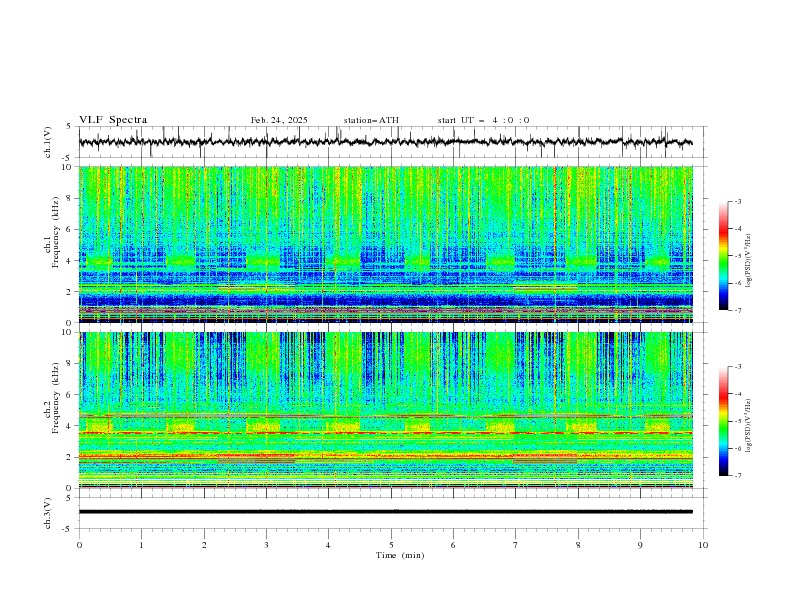The image size is (792, 612).
Task: Click time axis tick label "0"
Action: [x=79, y=545]
